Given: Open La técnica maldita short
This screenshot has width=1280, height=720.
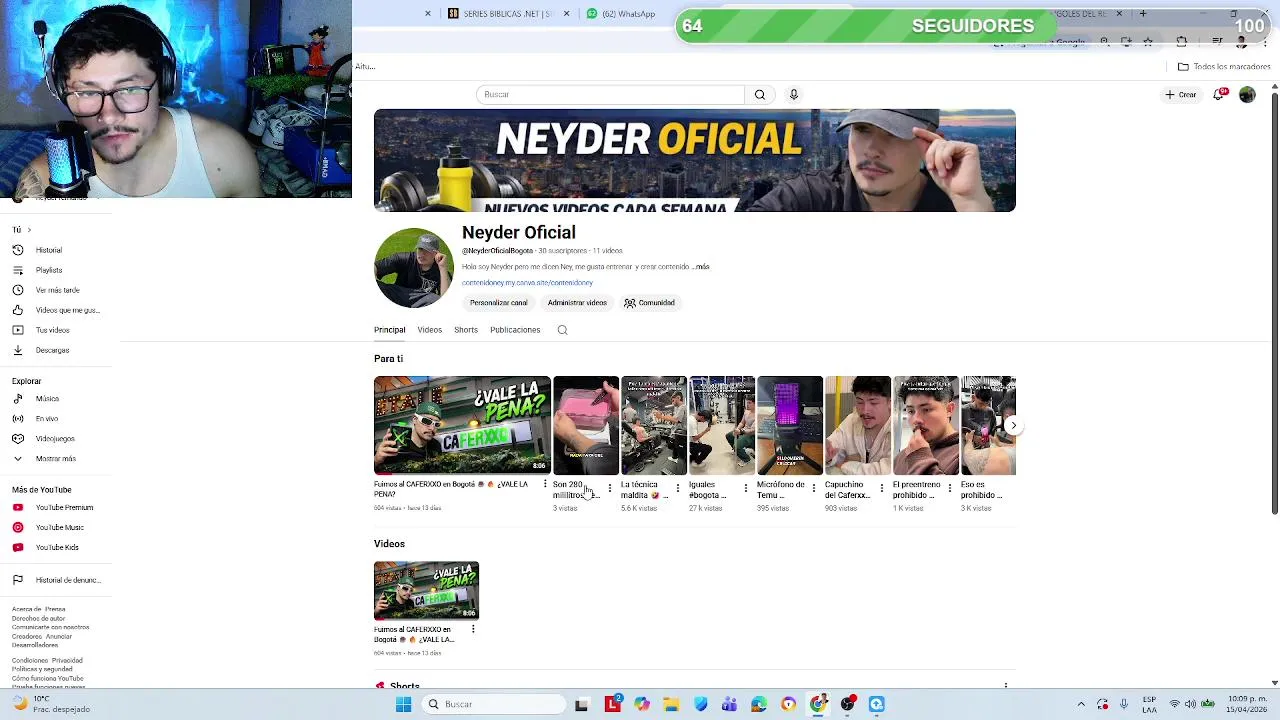Looking at the screenshot, I should (x=653, y=425).
